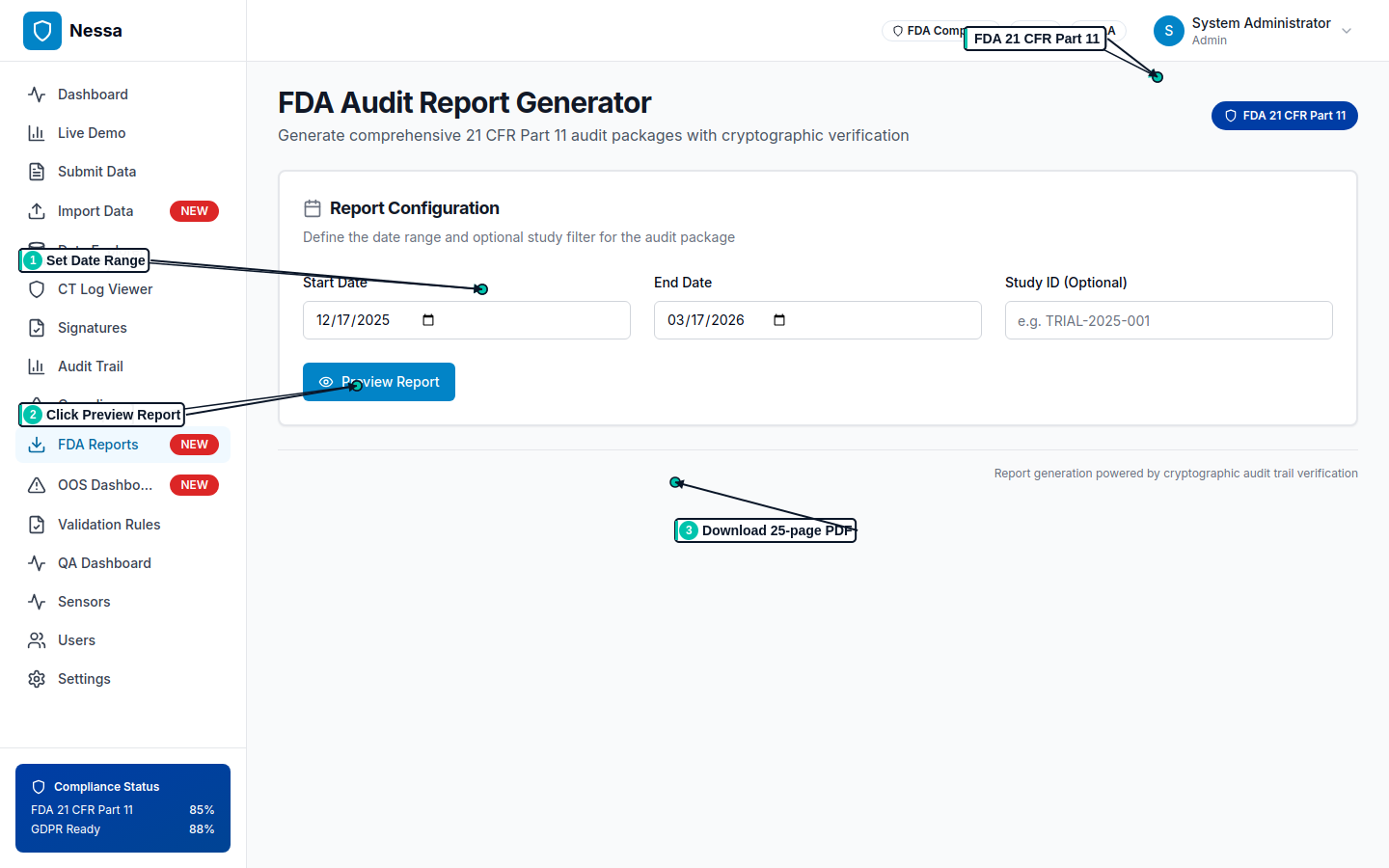Select the Dashboard icon in the sidebar
The height and width of the screenshot is (868, 1389).
coord(36,94)
